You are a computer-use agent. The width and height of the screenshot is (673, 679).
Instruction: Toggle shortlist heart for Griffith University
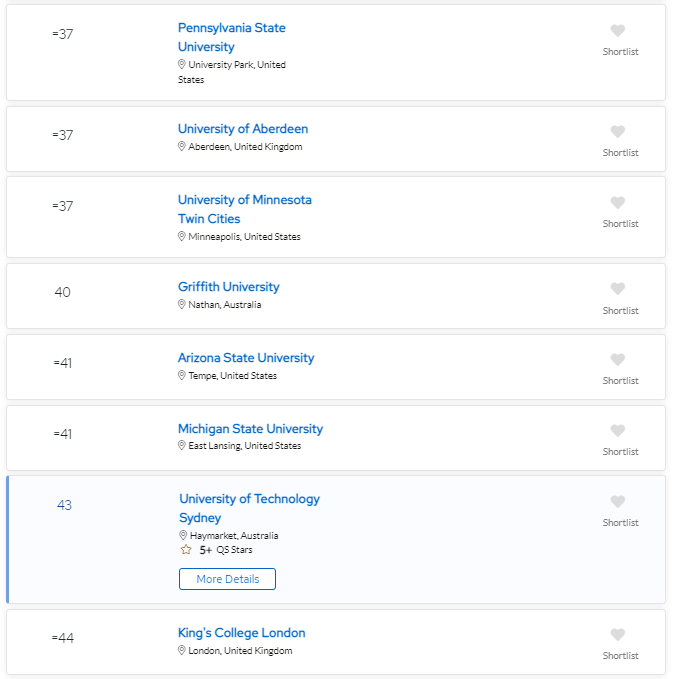tap(618, 288)
